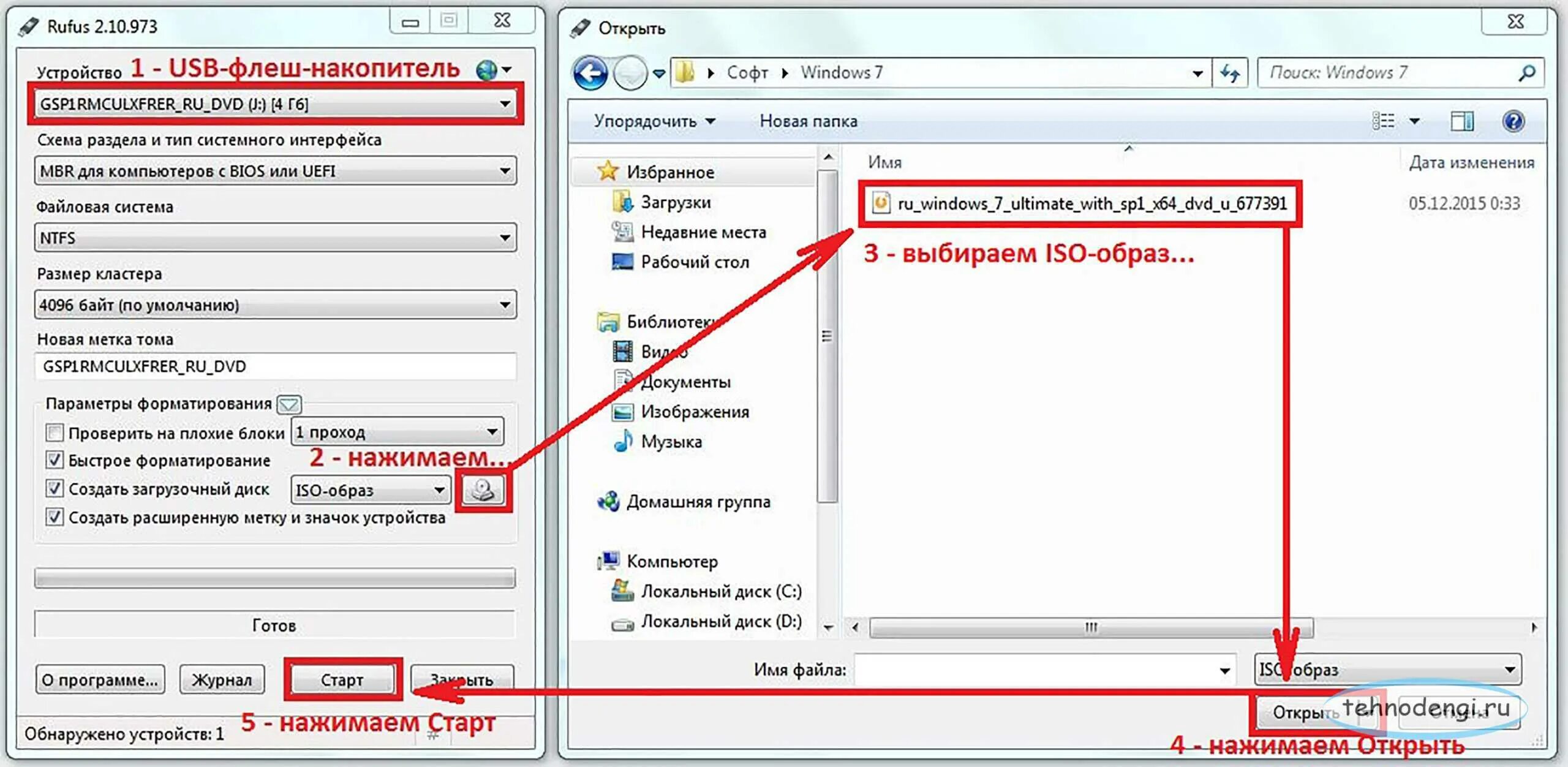
Task: Open the language globe icon in Rufus
Action: [488, 70]
